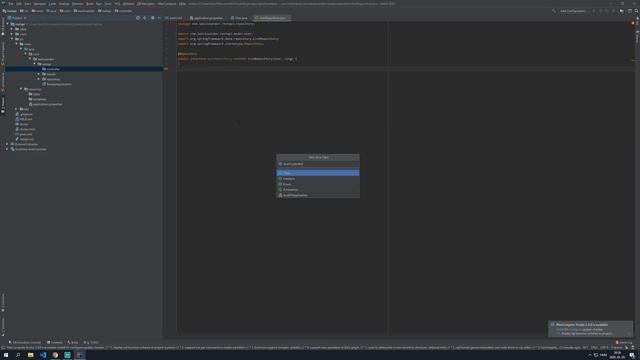640x360 pixels.
Task: Select Class in the New Java Class popup
Action: (318, 173)
